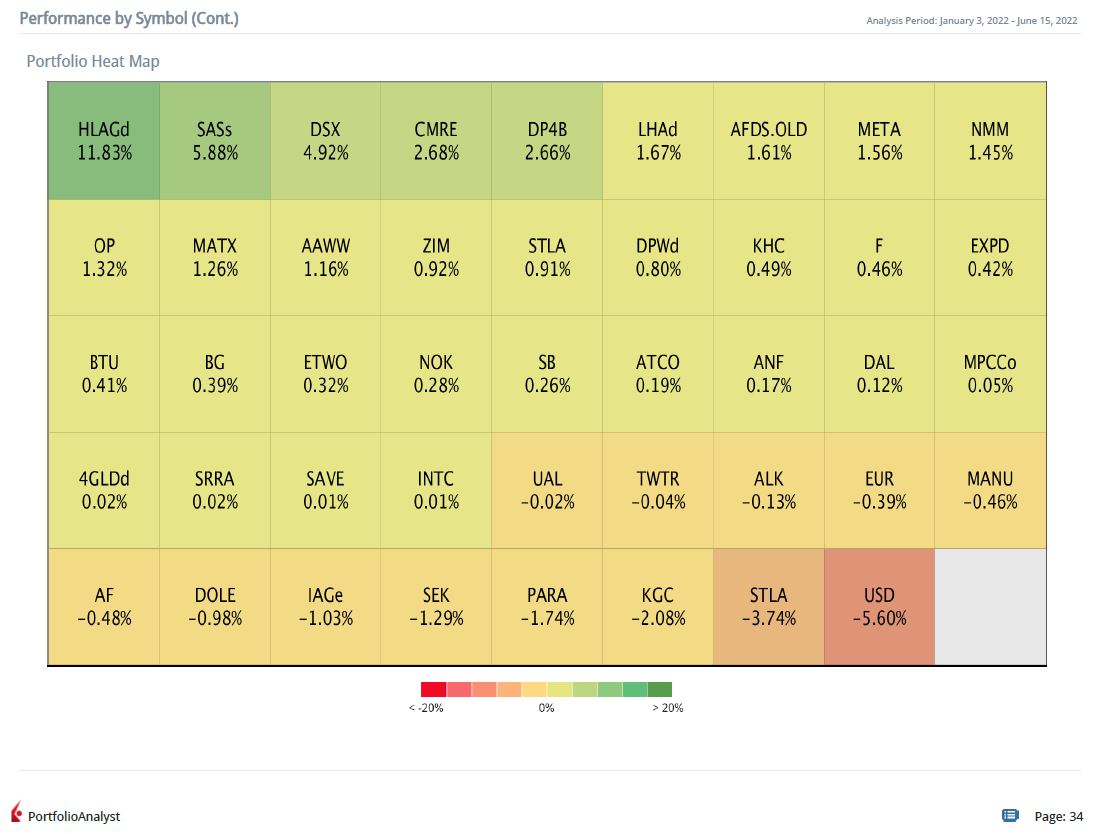Select the empty gray heat map cell

tap(990, 607)
